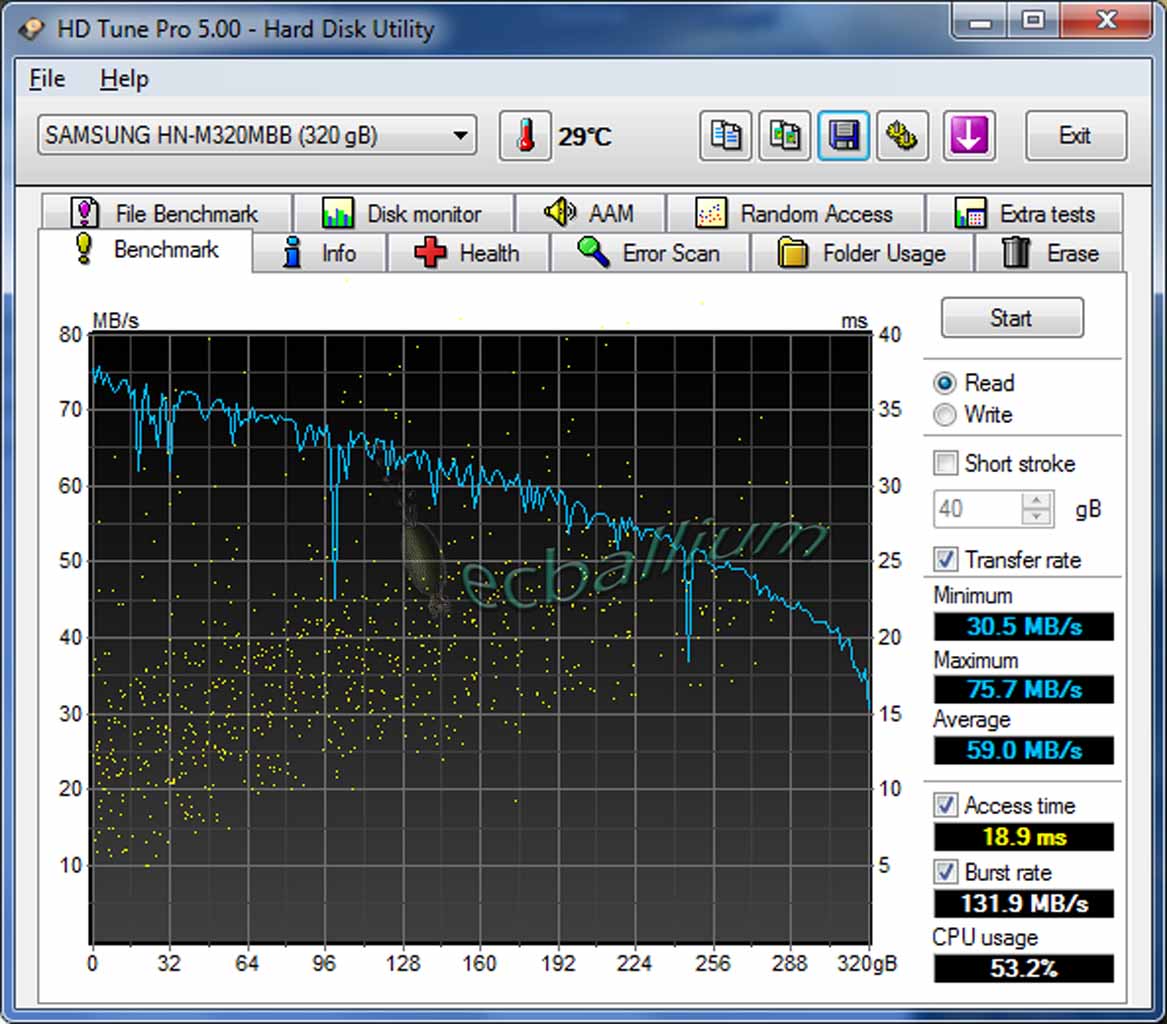Open the Health tab
Screen dimensions: 1167x1024
click(468, 253)
